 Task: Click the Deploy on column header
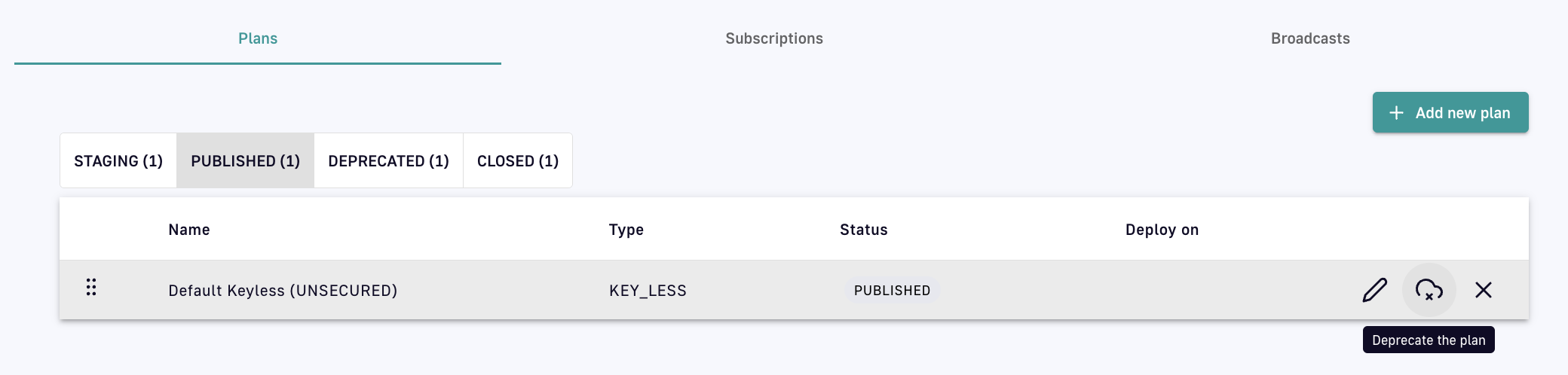(x=1162, y=230)
